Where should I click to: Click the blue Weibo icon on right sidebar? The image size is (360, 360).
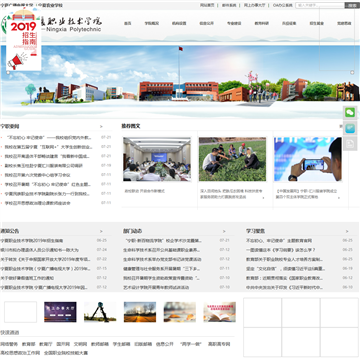tap(350, 128)
